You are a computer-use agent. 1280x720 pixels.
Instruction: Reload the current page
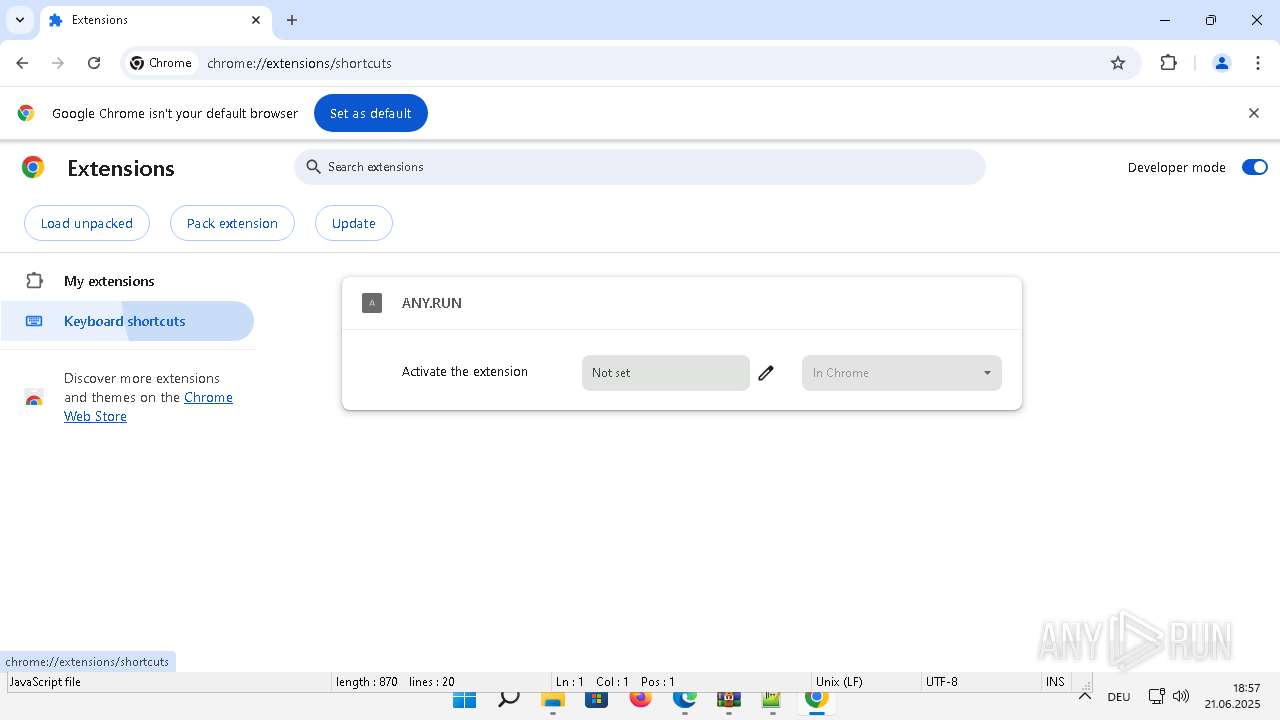[94, 63]
